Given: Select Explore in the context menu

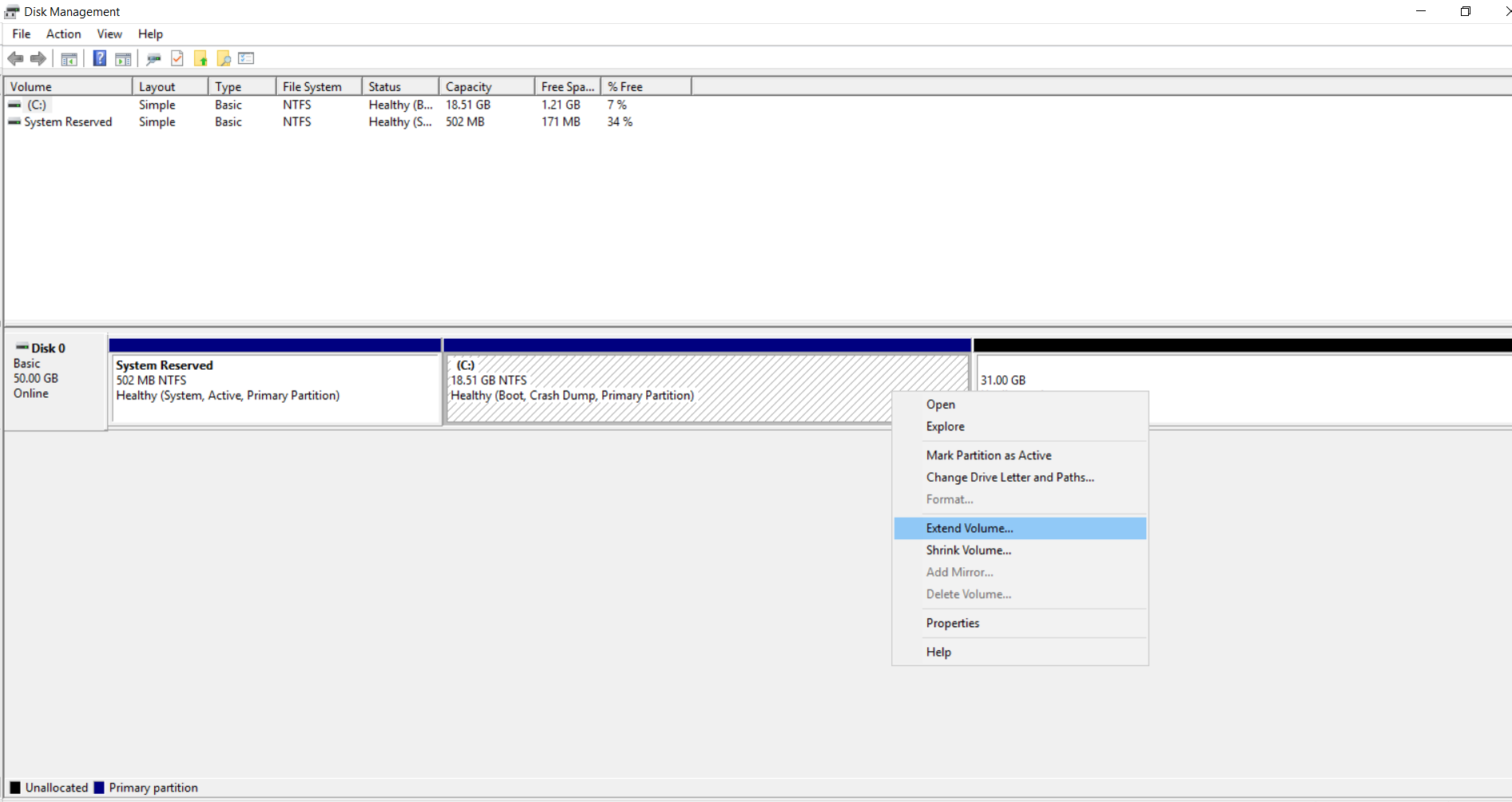Looking at the screenshot, I should pos(1020,427).
